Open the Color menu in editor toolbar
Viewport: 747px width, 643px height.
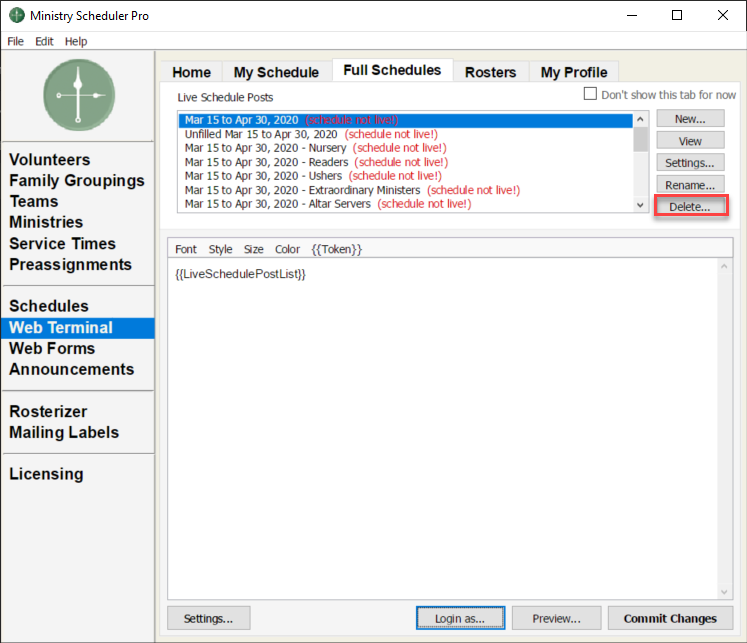(287, 249)
